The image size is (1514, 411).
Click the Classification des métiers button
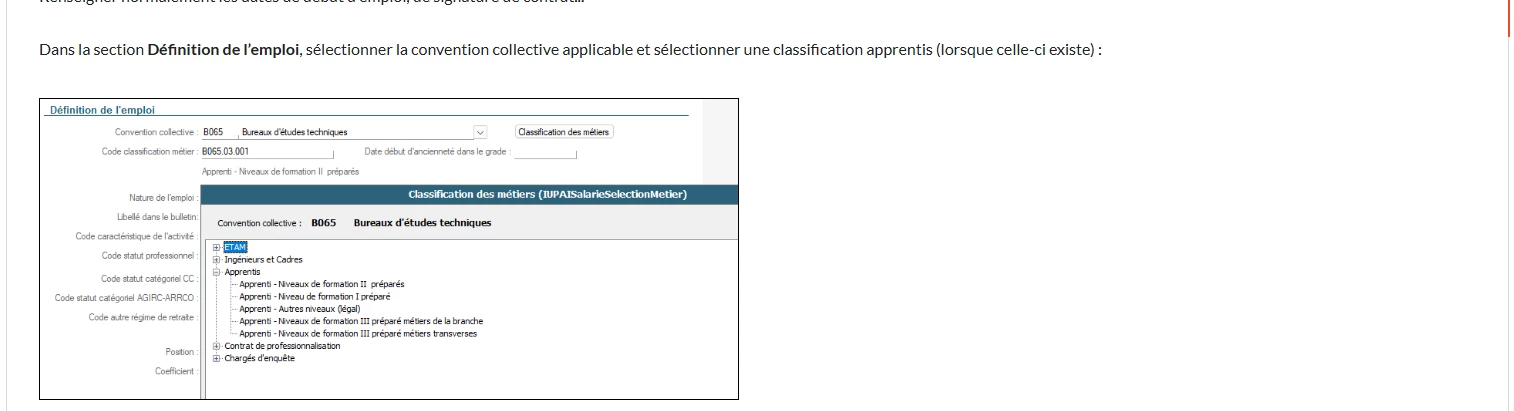pos(564,132)
